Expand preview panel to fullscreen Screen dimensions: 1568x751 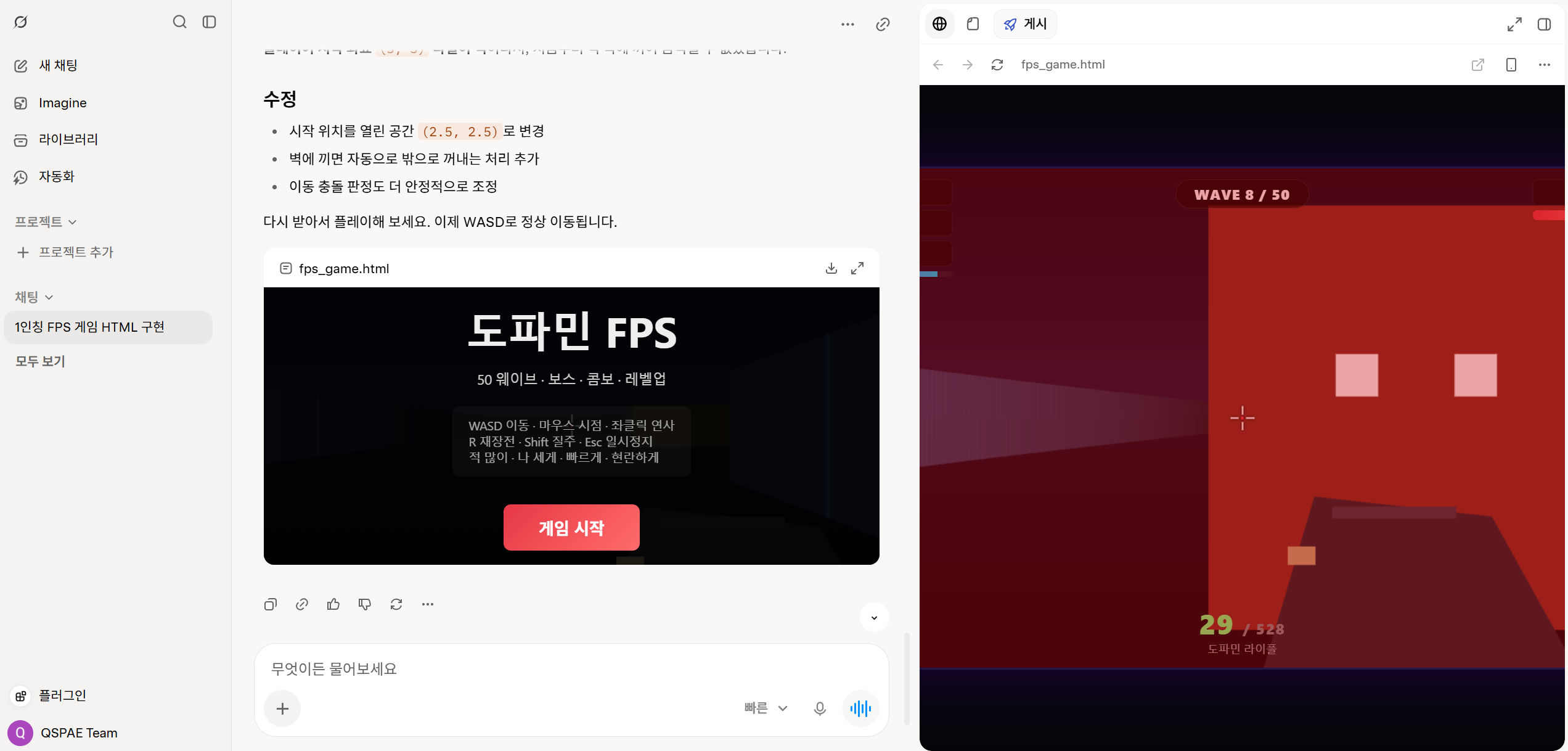1514,24
